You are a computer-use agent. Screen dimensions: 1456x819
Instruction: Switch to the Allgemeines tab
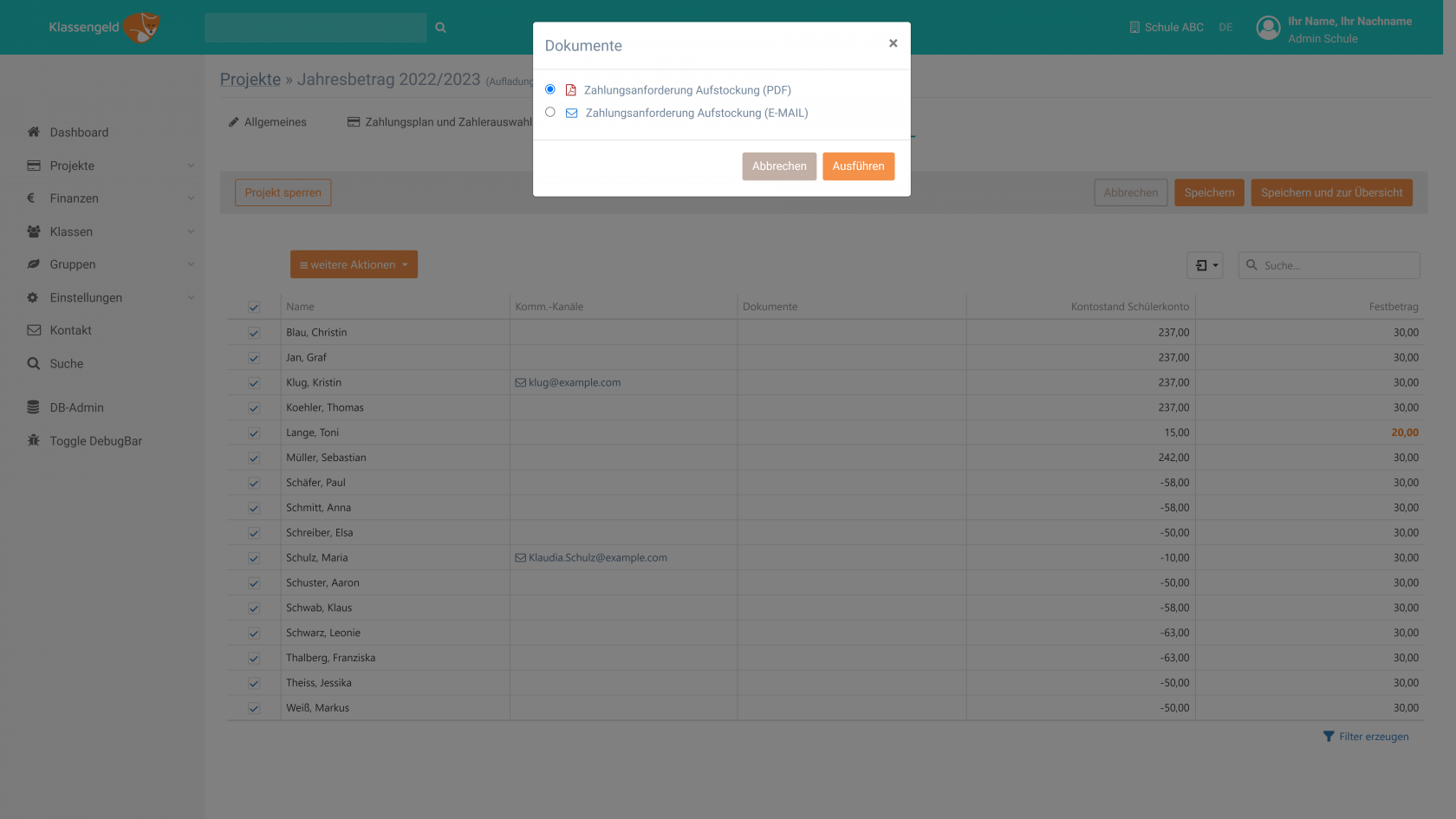[267, 122]
